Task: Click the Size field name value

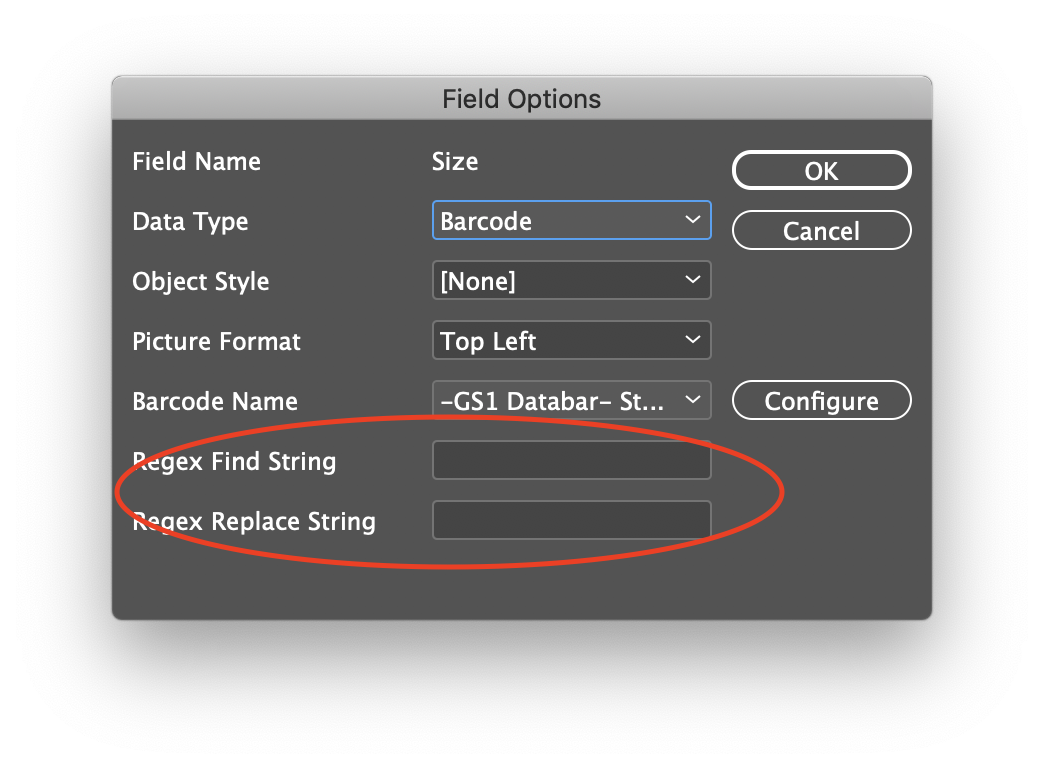Action: pos(455,161)
